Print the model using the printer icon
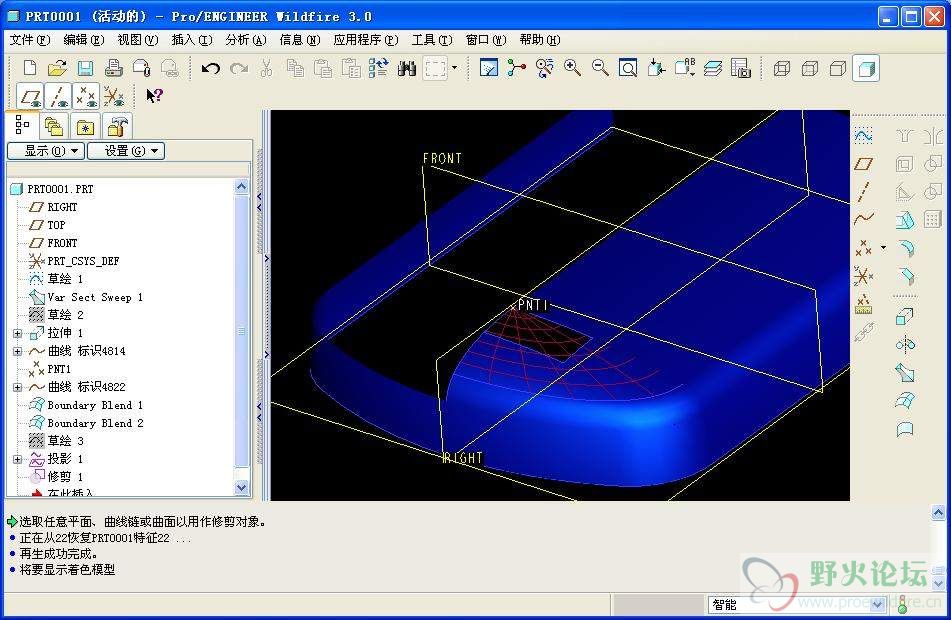 (113, 68)
